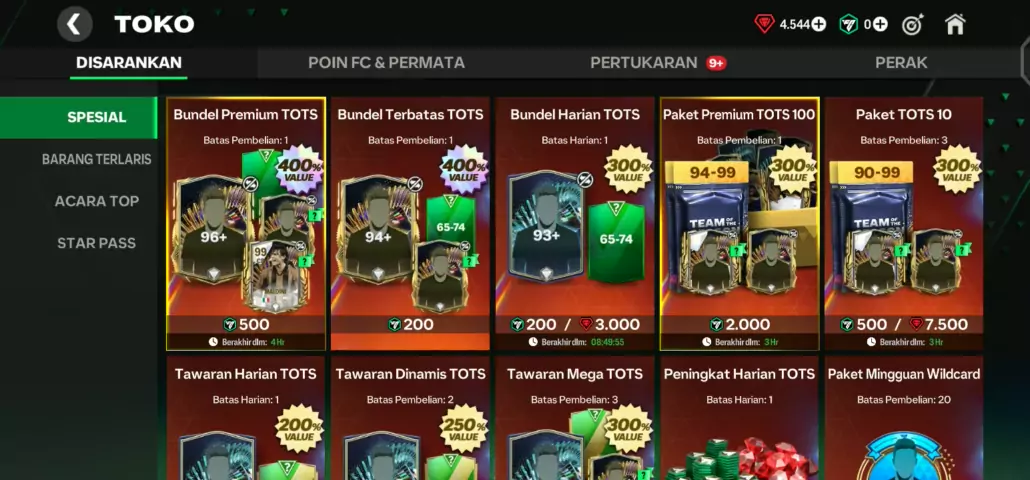Tap the red gem currency icon
Viewport: 1030px width, 480px height.
[x=765, y=25]
